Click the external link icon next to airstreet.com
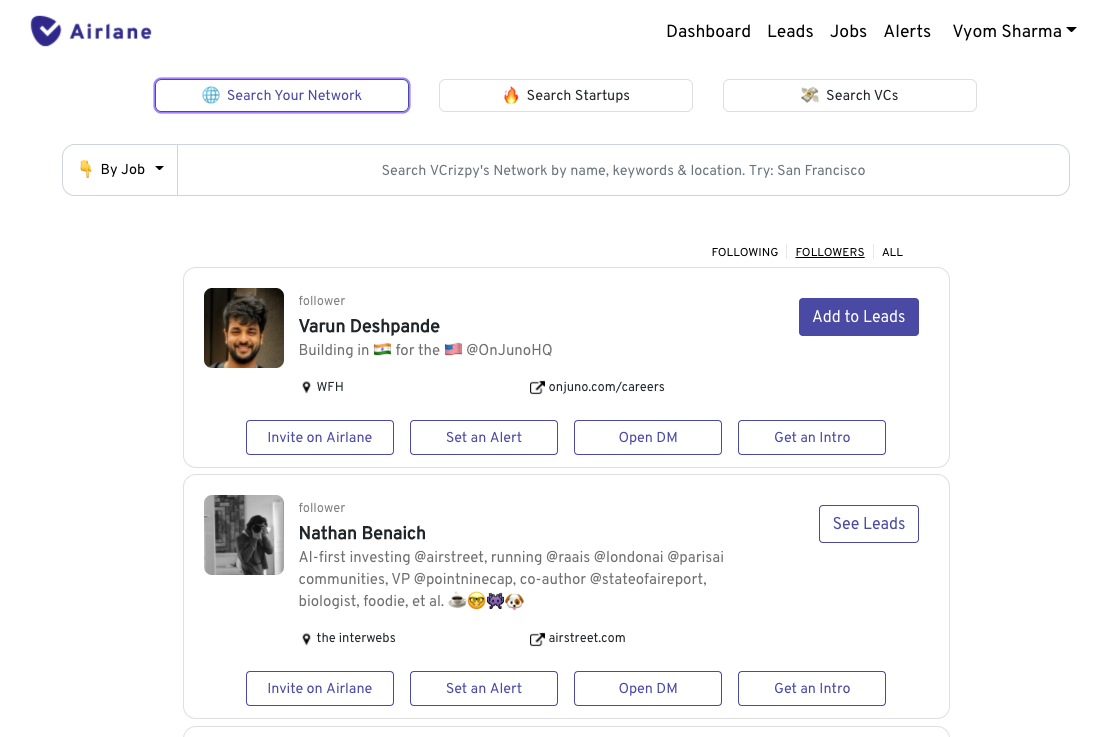This screenshot has width=1109, height=737. pos(537,639)
